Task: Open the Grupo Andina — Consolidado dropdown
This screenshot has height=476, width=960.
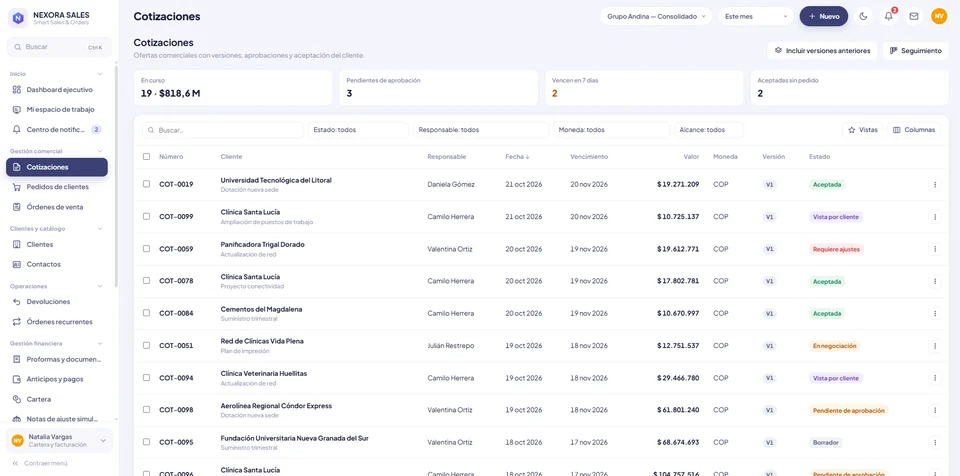Action: tap(656, 17)
